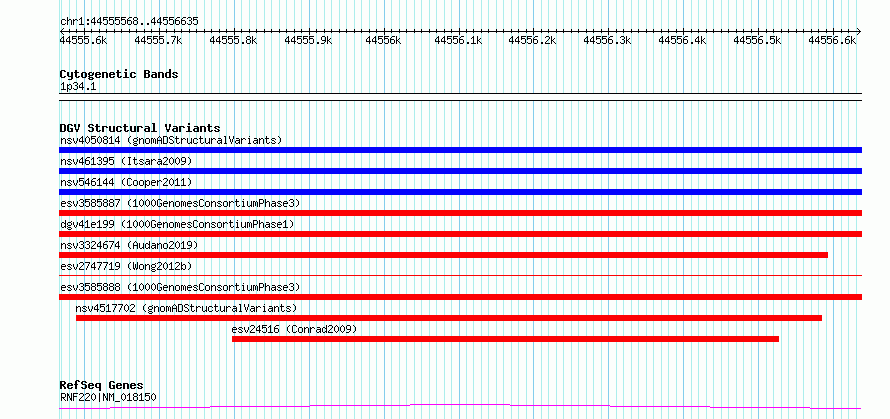Select label esv3585887 (1000GenomesConsortiumPhase3)
The width and height of the screenshot is (890, 419).
pyautogui.click(x=180, y=203)
